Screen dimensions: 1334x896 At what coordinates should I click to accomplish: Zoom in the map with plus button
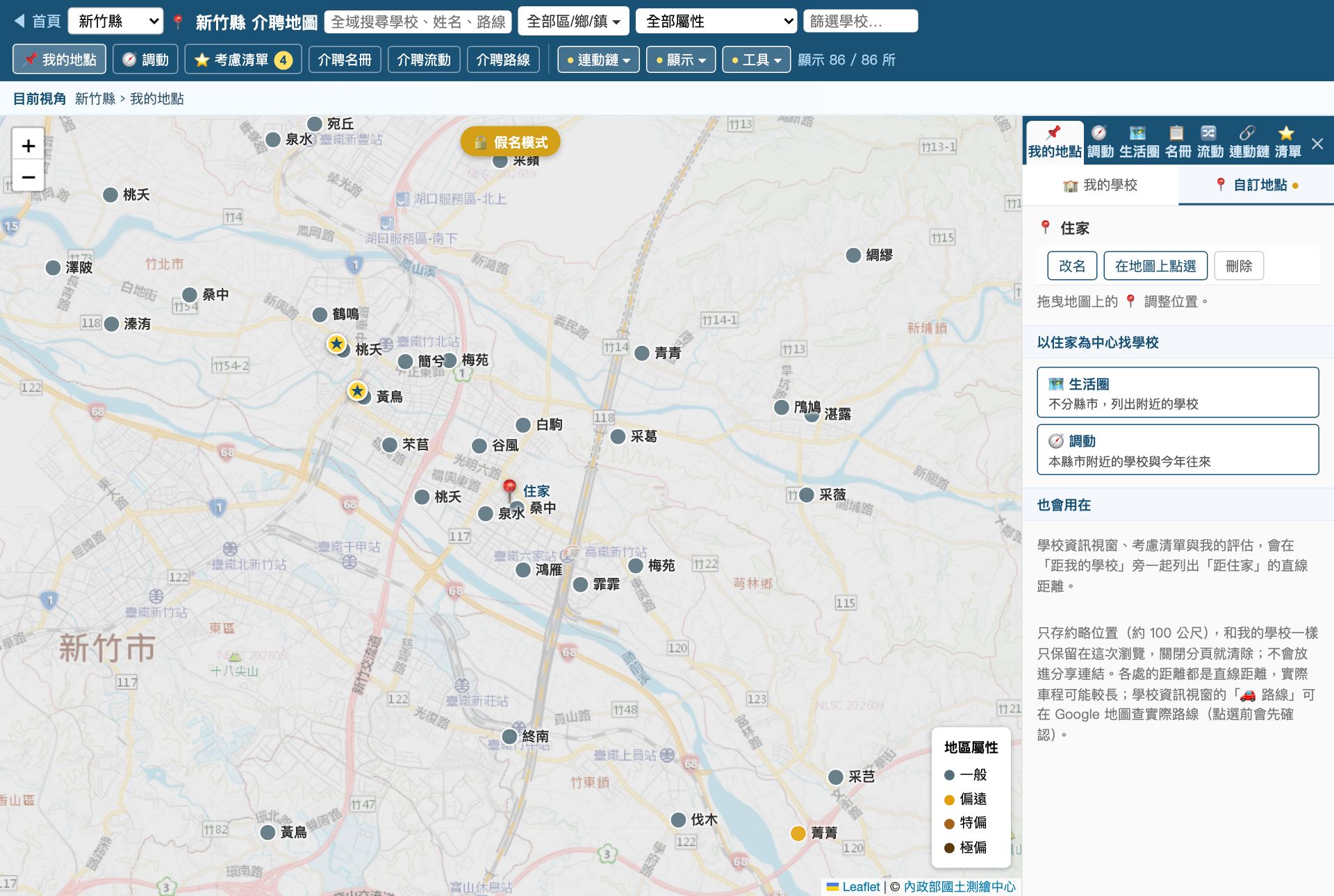pyautogui.click(x=28, y=146)
